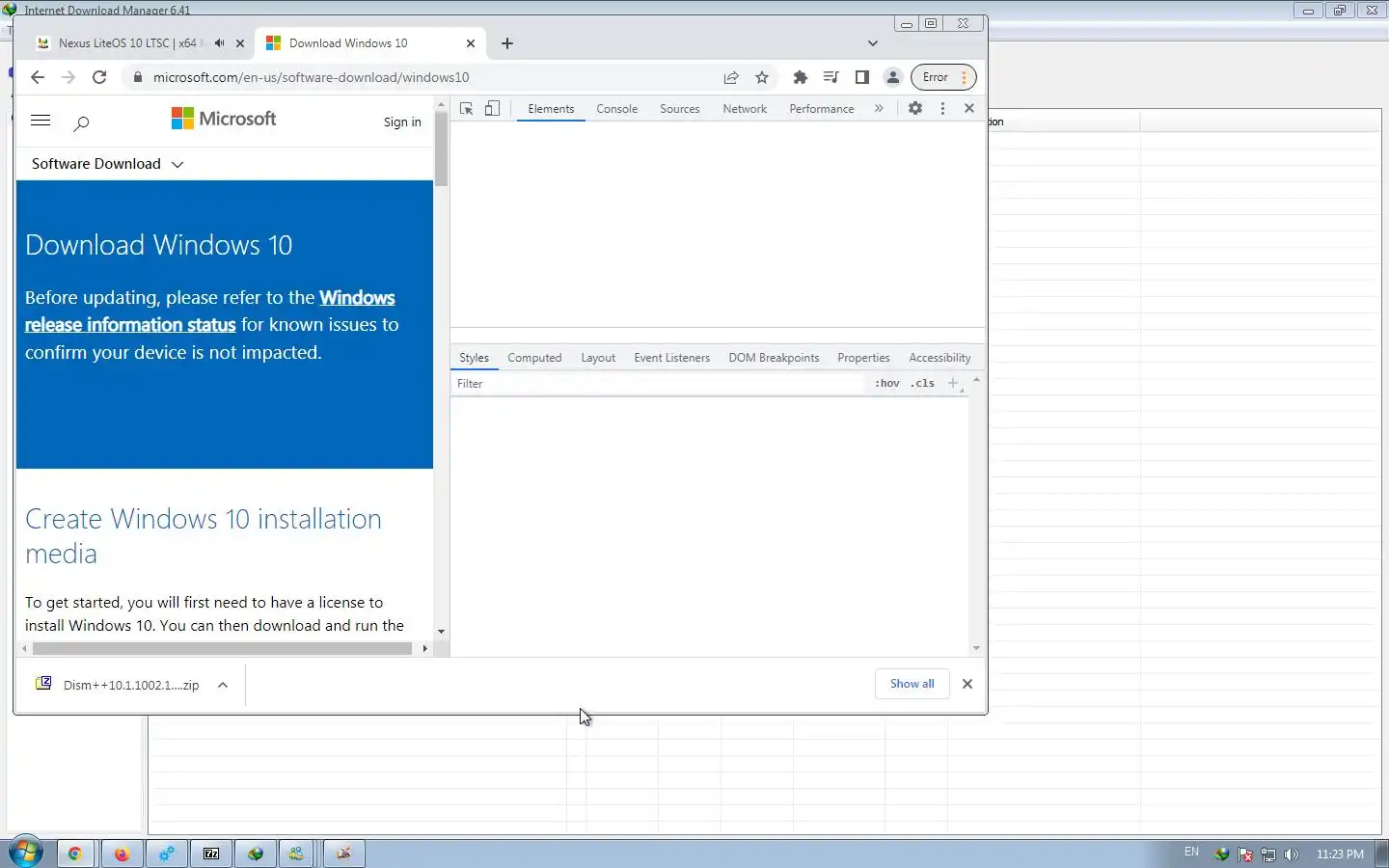Open Internet Download Manager taskbar icon
This screenshot has width=1389, height=868.
pyautogui.click(x=256, y=854)
